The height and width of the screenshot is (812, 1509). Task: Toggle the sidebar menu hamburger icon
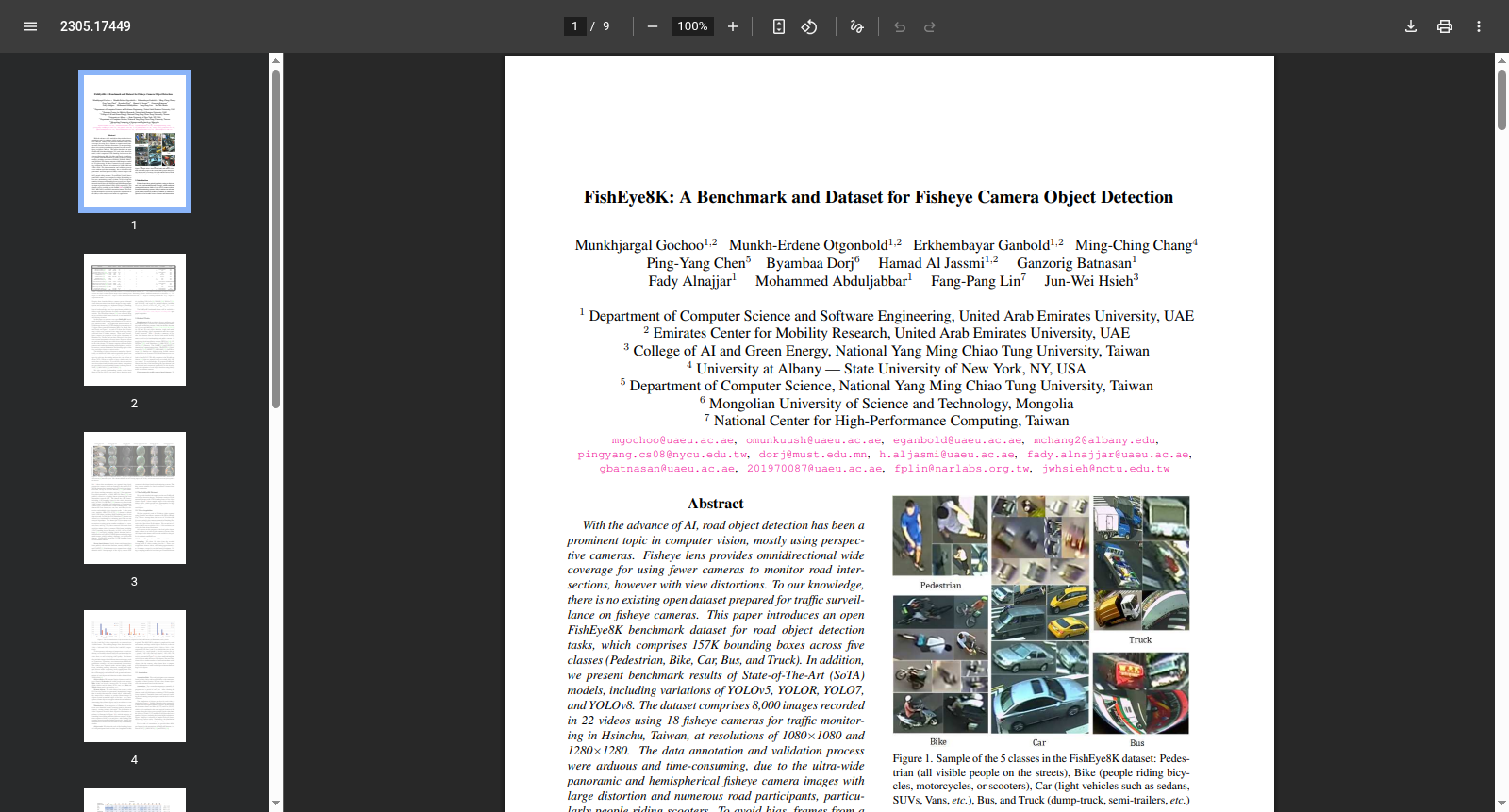coord(30,26)
